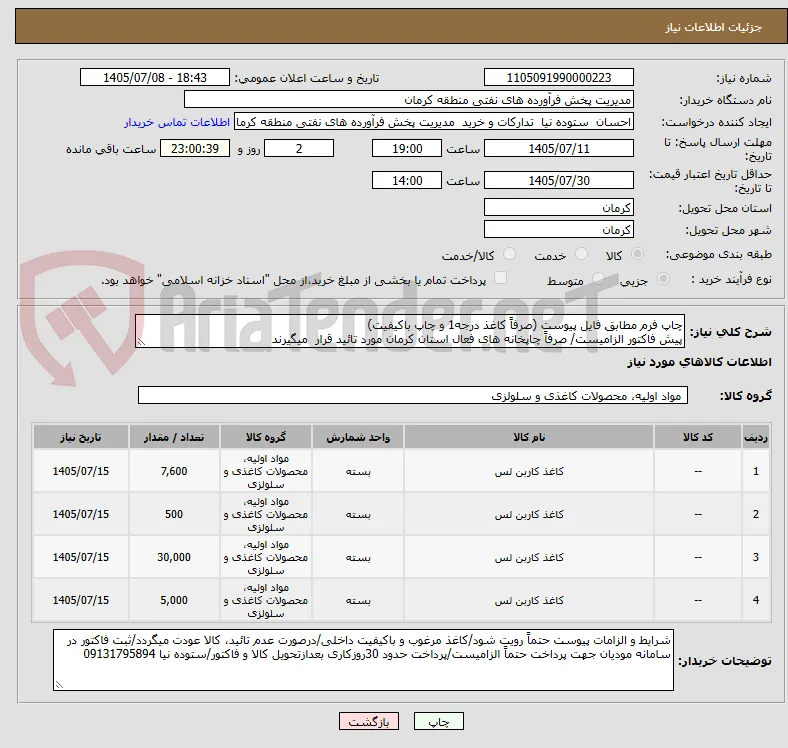
Task: Click the resize handle of buyer notes box
Action: (59, 685)
